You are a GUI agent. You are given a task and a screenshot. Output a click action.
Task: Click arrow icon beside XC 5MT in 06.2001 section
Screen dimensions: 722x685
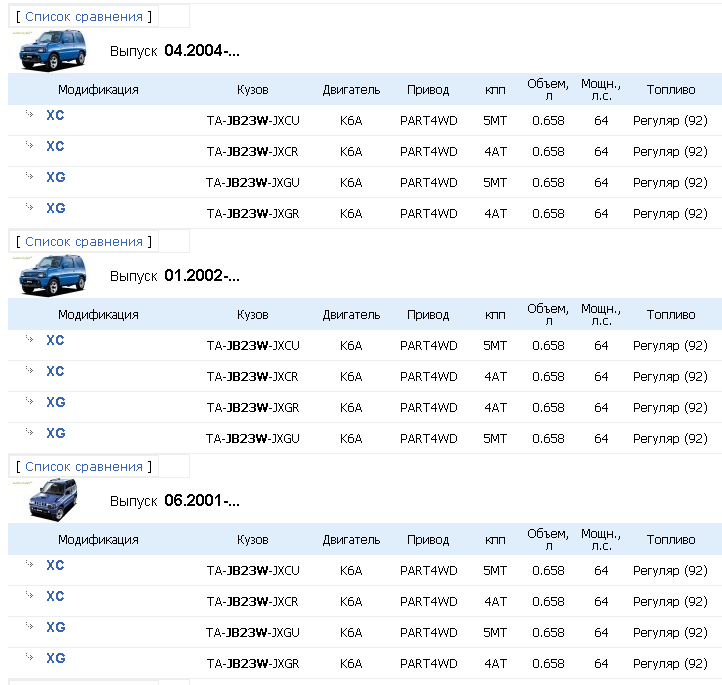point(30,565)
